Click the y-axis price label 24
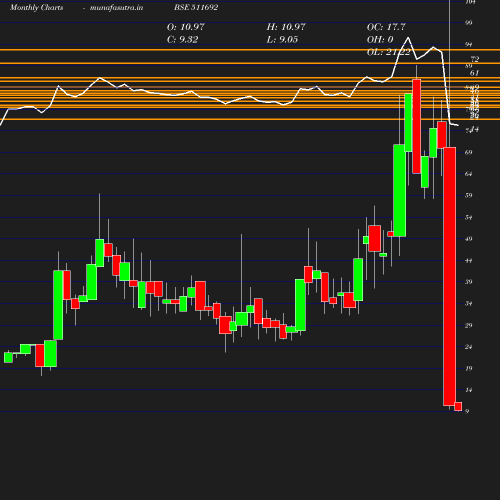The width and height of the screenshot is (500, 500). tap(468, 347)
